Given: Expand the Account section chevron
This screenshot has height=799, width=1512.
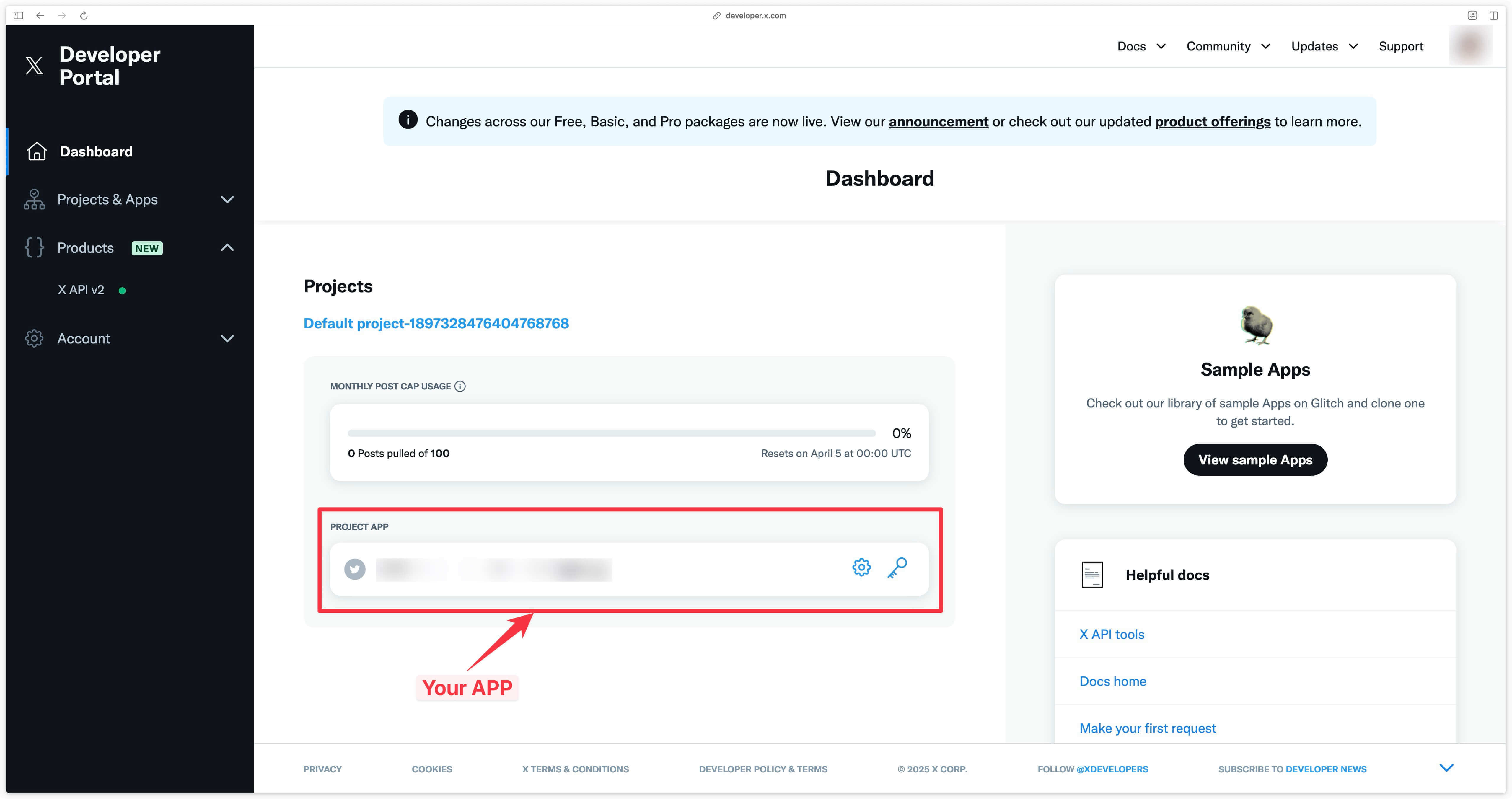Looking at the screenshot, I should [x=227, y=339].
